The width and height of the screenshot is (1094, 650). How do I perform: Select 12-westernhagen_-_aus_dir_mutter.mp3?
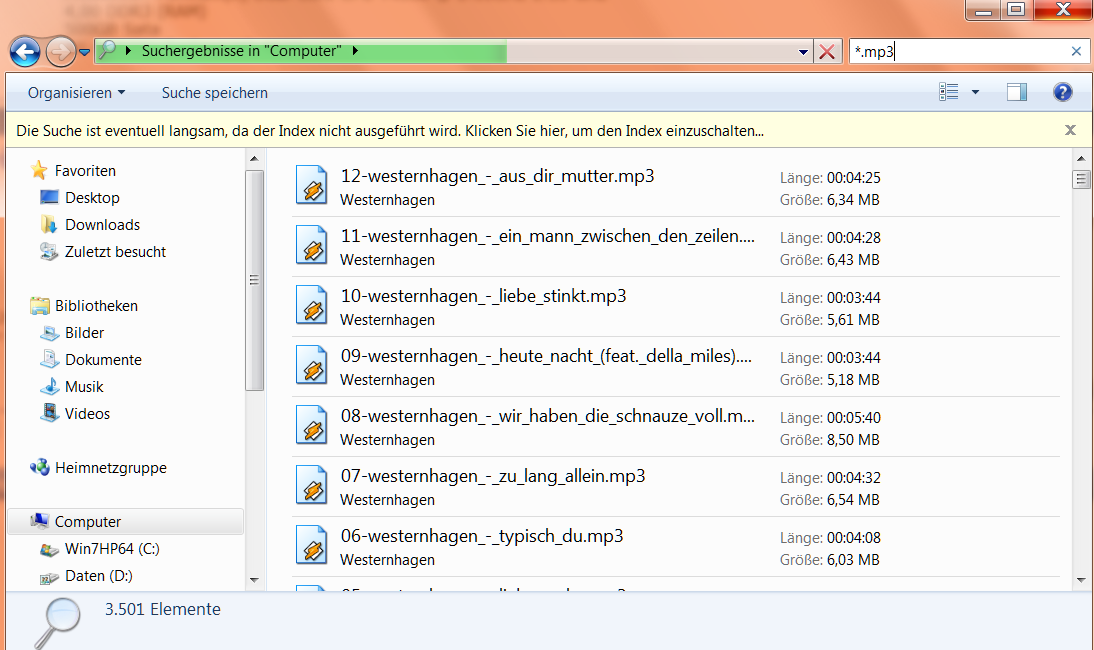(675, 188)
